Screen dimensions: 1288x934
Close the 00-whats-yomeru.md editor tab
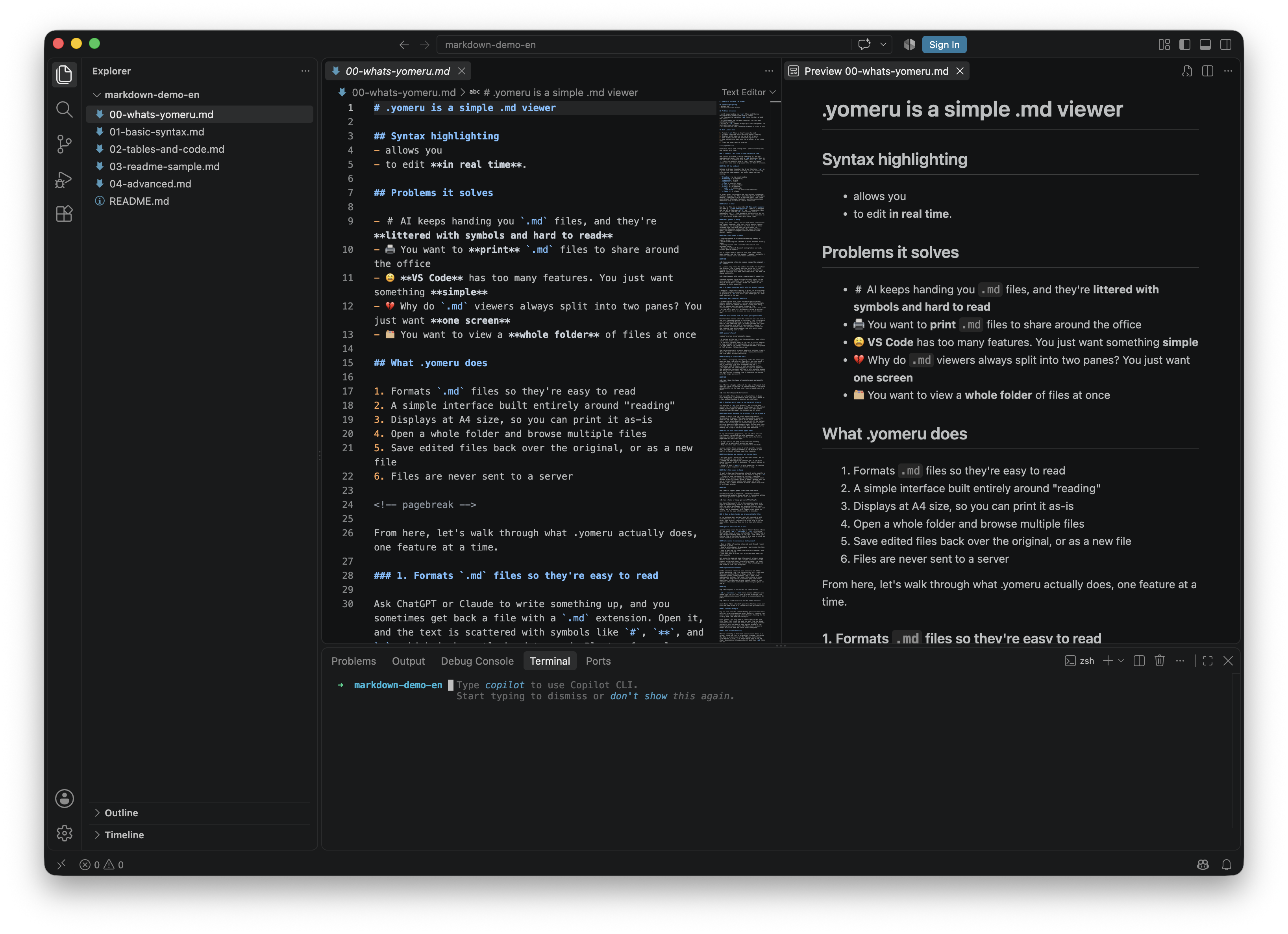pyautogui.click(x=462, y=71)
